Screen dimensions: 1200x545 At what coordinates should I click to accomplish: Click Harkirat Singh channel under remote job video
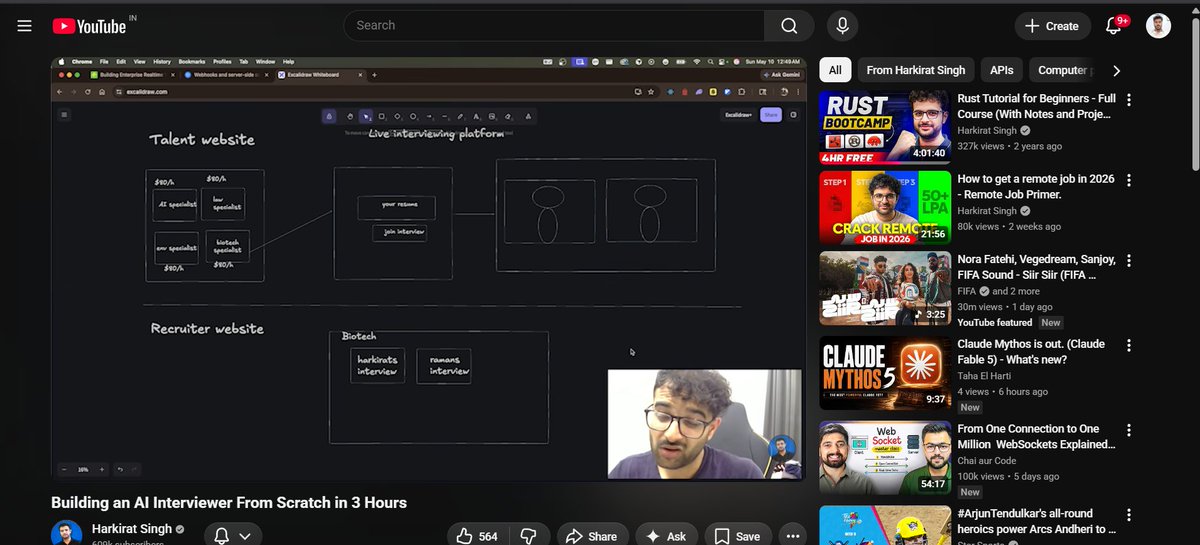(x=987, y=211)
